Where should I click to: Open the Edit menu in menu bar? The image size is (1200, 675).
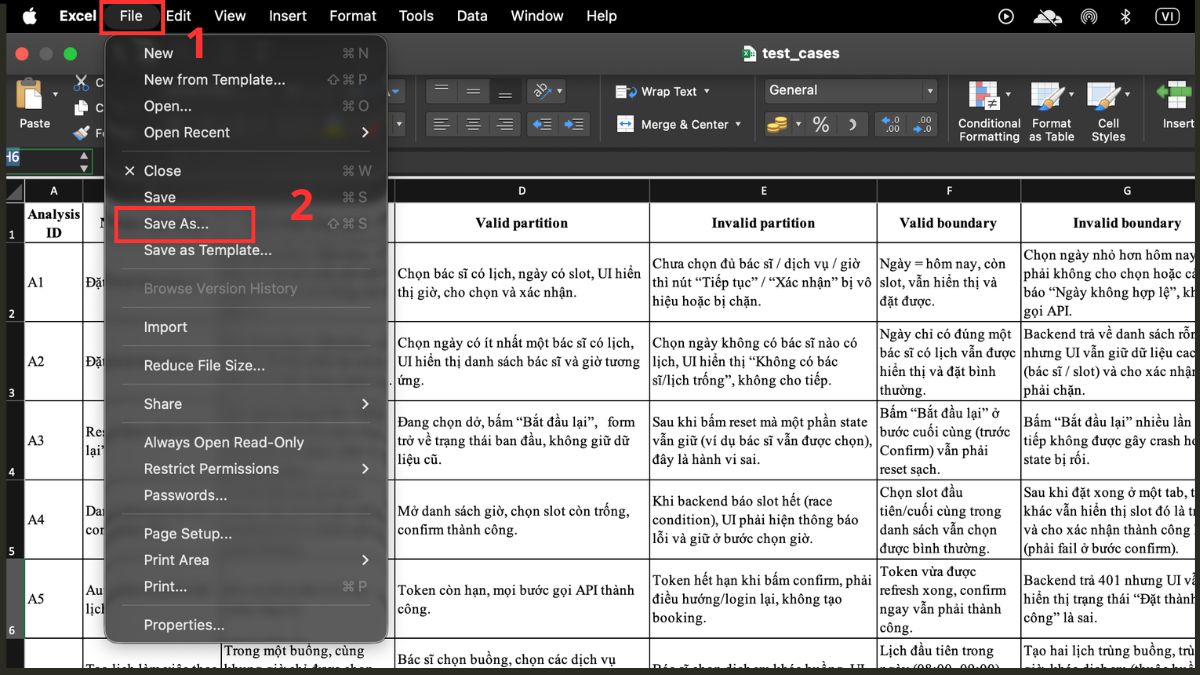(x=178, y=16)
